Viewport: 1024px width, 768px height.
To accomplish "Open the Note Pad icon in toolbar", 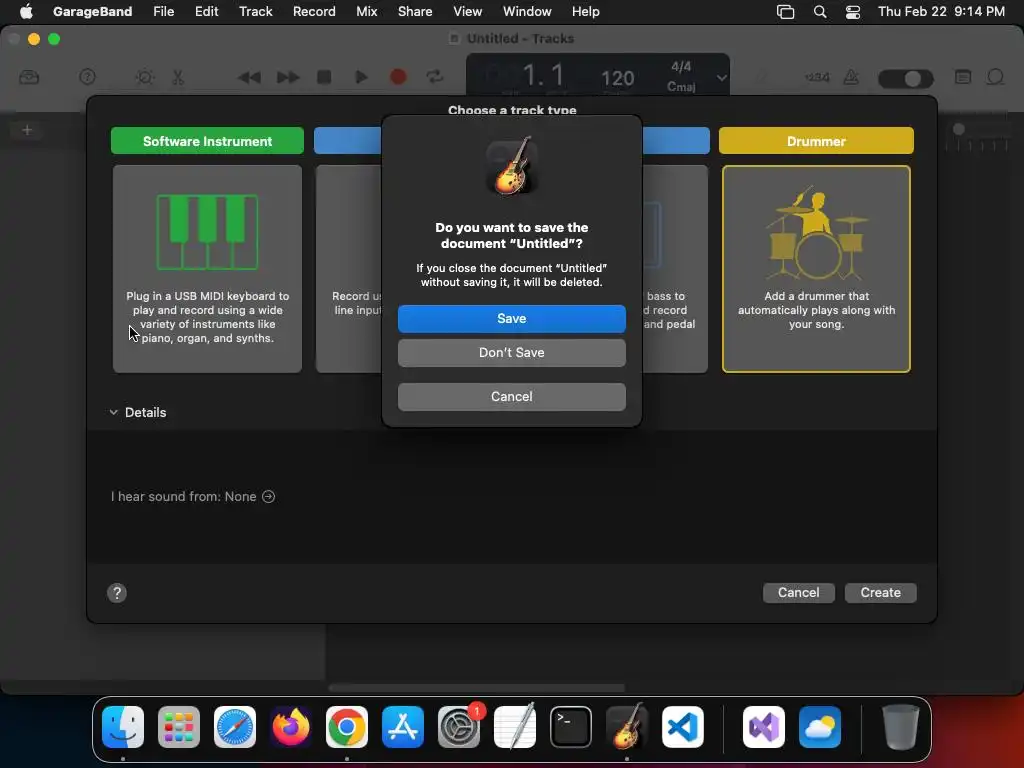I will tap(963, 77).
